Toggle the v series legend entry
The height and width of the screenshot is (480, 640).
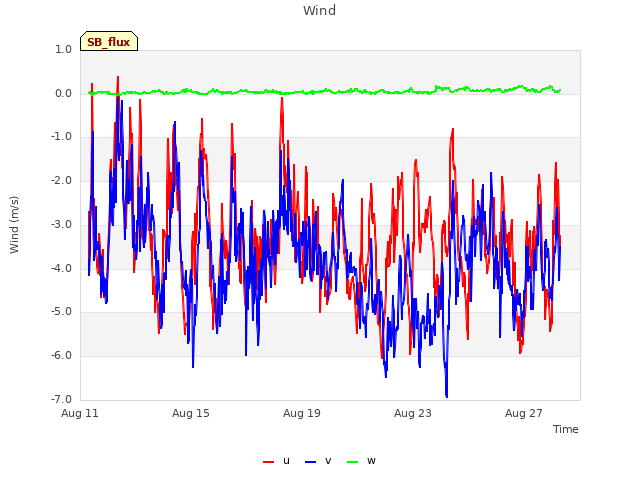318,461
